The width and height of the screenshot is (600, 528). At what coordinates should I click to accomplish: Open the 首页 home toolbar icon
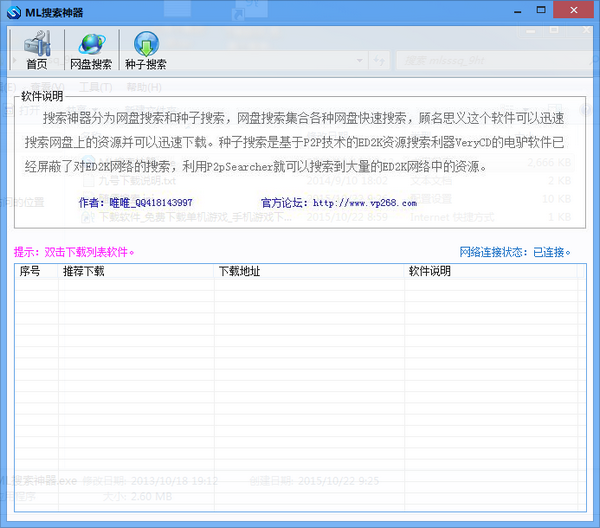pos(37,50)
